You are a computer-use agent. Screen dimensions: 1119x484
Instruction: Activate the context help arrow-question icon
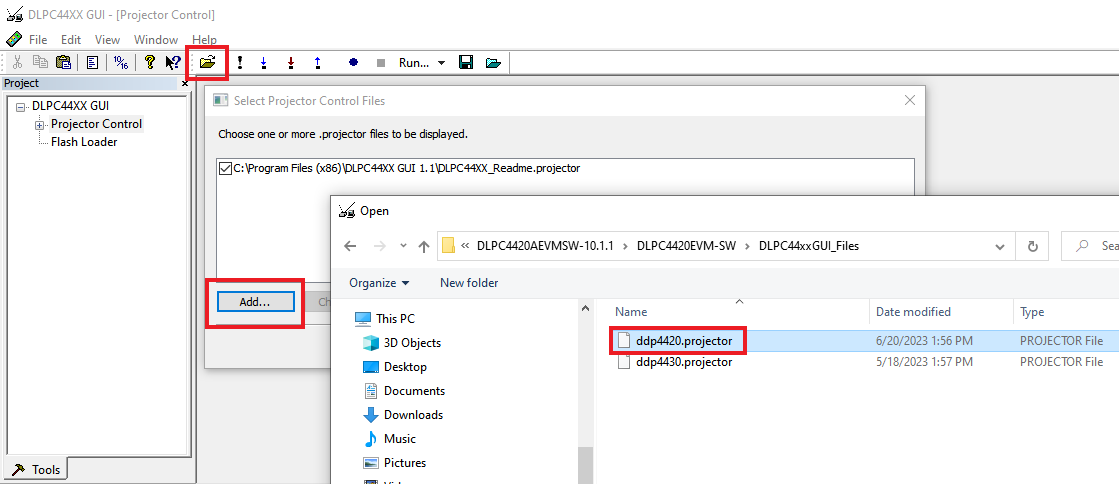point(173,63)
